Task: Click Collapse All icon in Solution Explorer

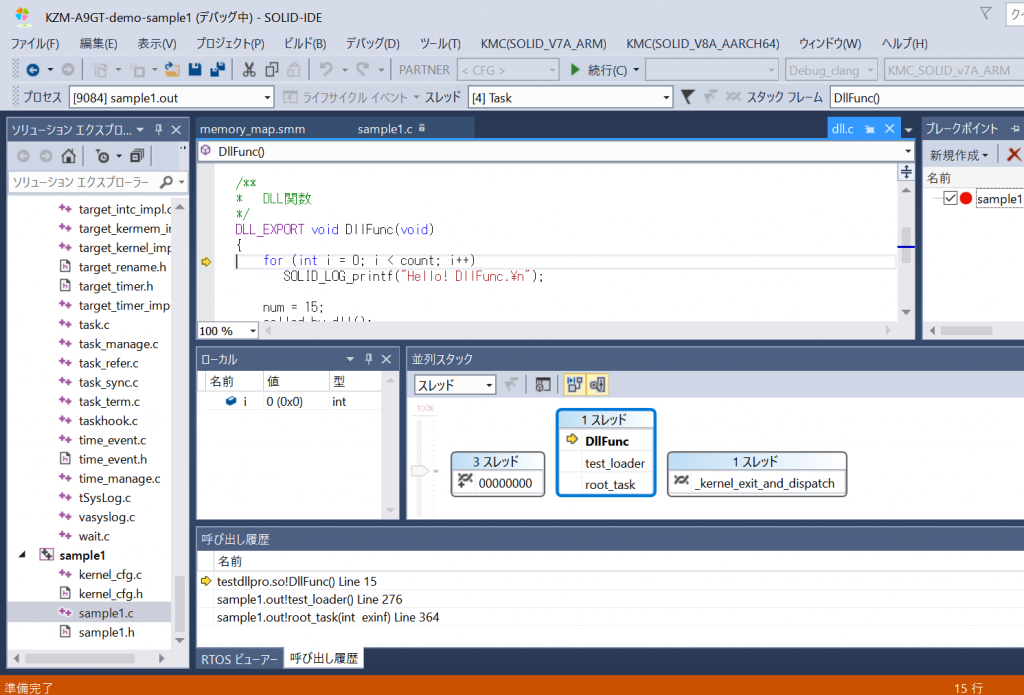Action: [x=137, y=156]
